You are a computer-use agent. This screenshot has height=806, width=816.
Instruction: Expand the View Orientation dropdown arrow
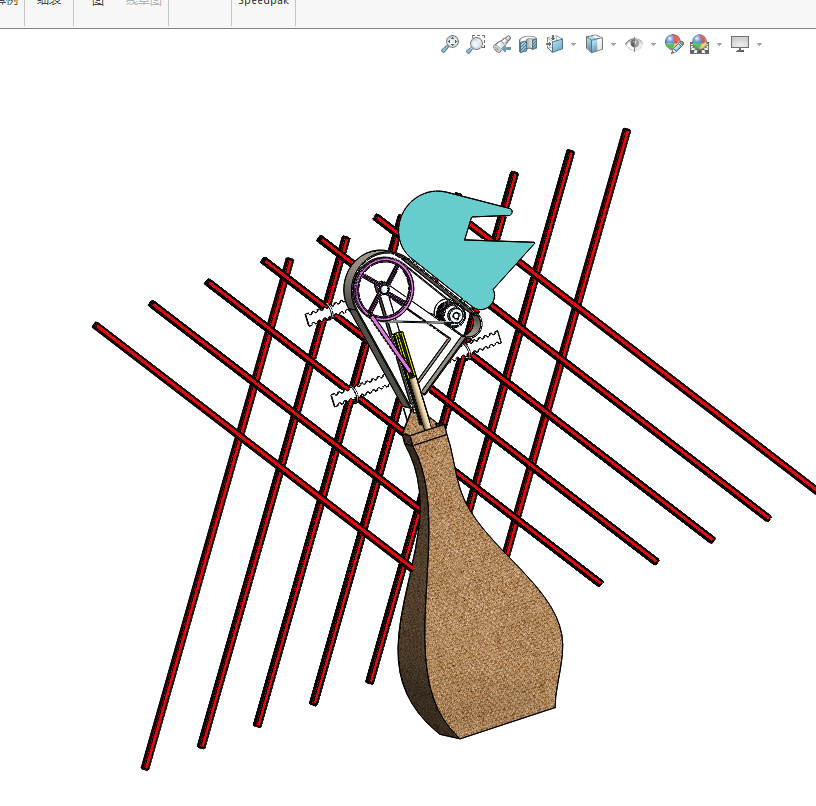click(573, 45)
